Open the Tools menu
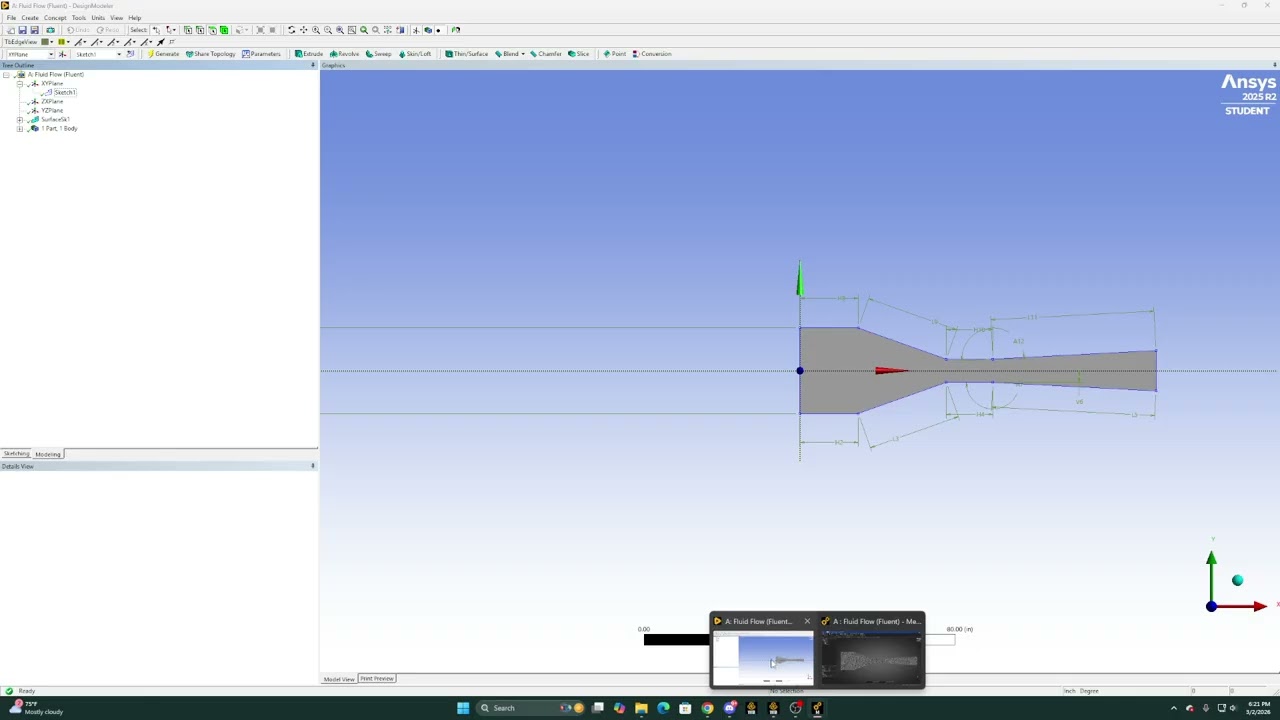 pyautogui.click(x=79, y=18)
